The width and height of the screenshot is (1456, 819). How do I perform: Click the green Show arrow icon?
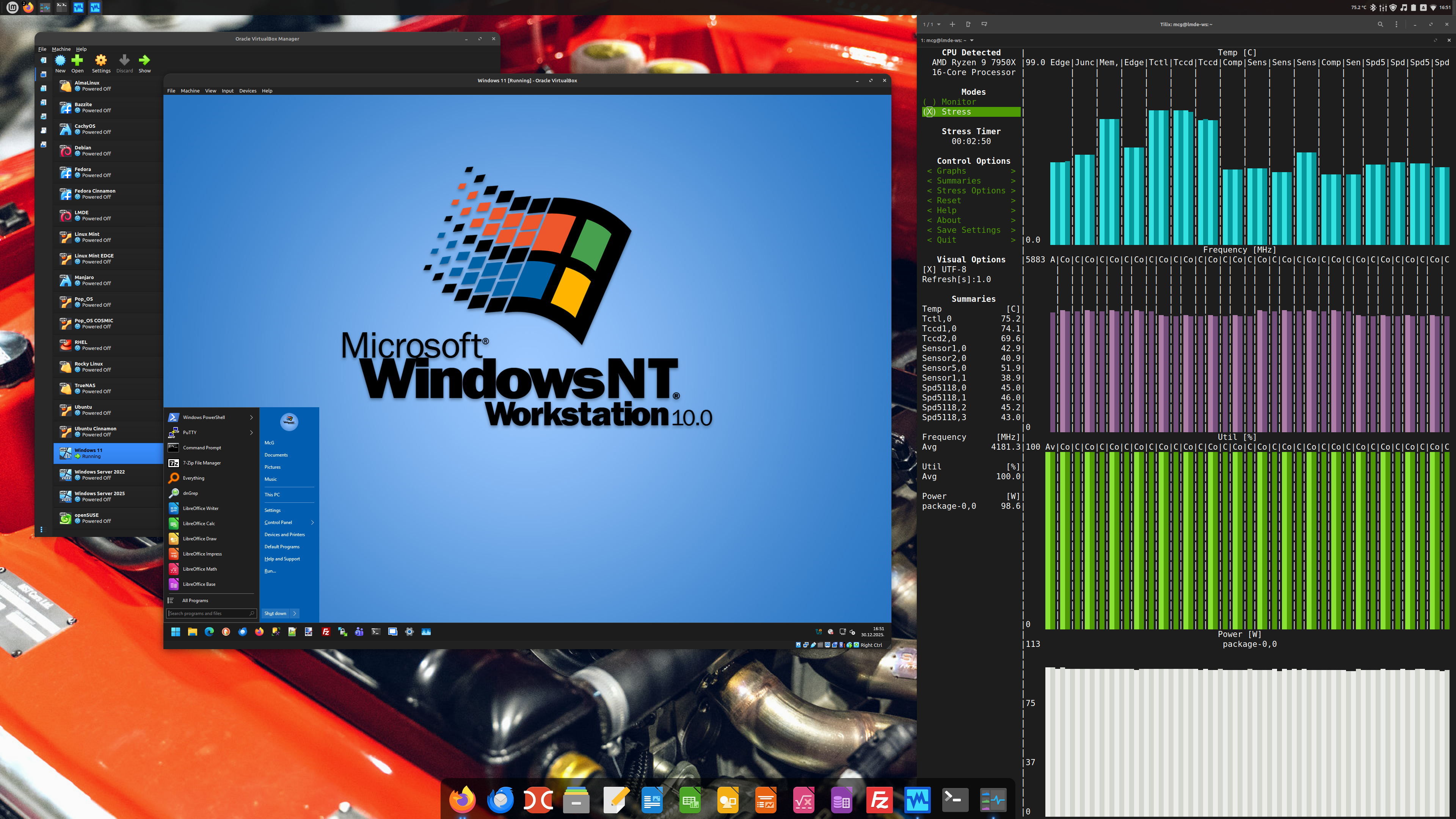(x=145, y=61)
